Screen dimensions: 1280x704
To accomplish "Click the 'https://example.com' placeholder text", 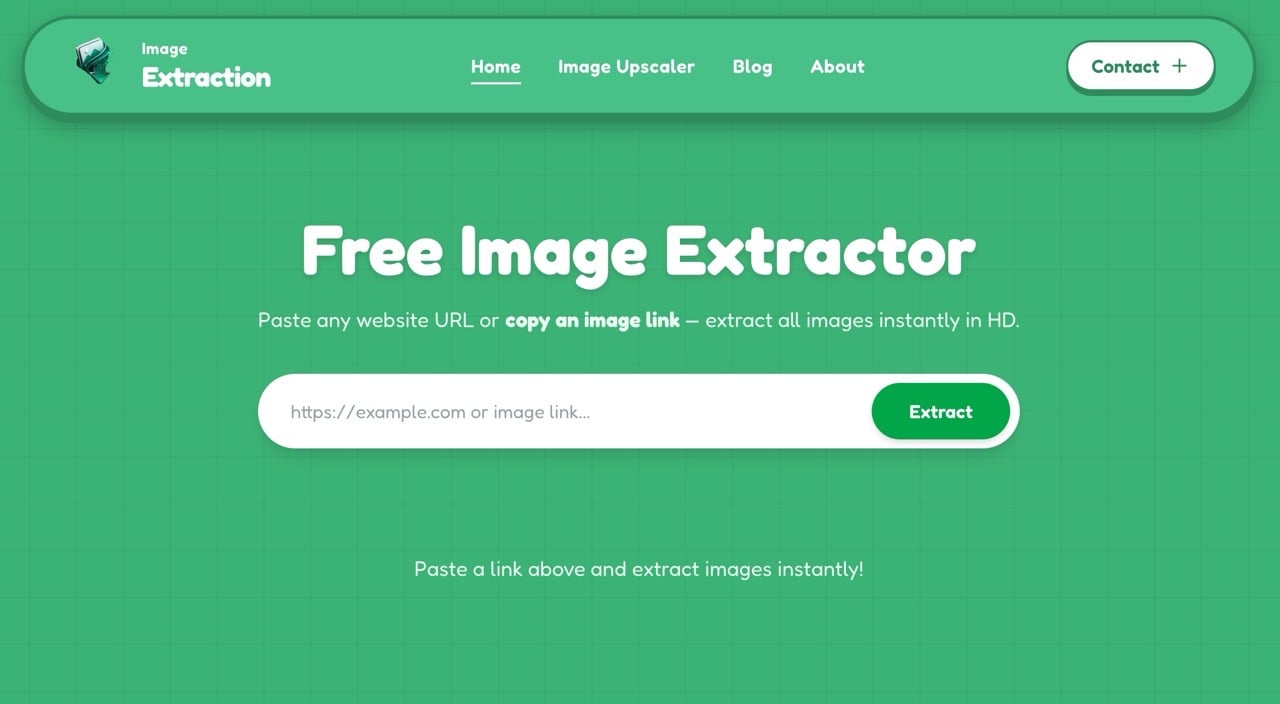I will tap(378, 412).
